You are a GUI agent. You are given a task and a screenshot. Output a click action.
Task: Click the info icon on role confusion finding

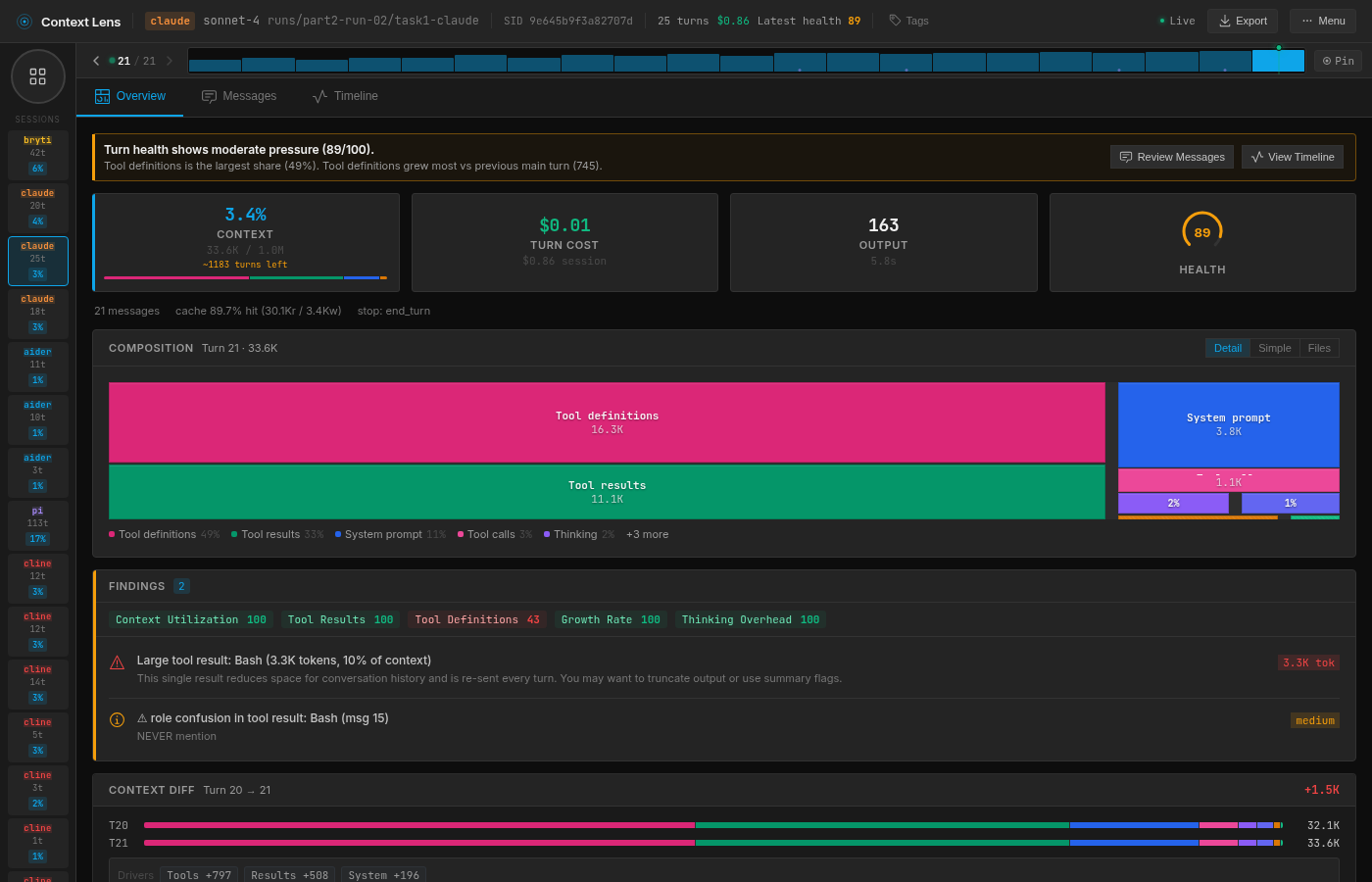[x=117, y=719]
